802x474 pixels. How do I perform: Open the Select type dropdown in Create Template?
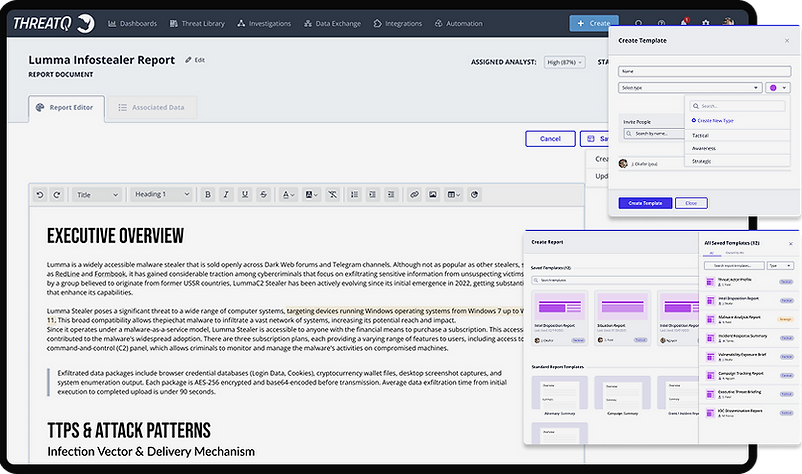coord(689,88)
